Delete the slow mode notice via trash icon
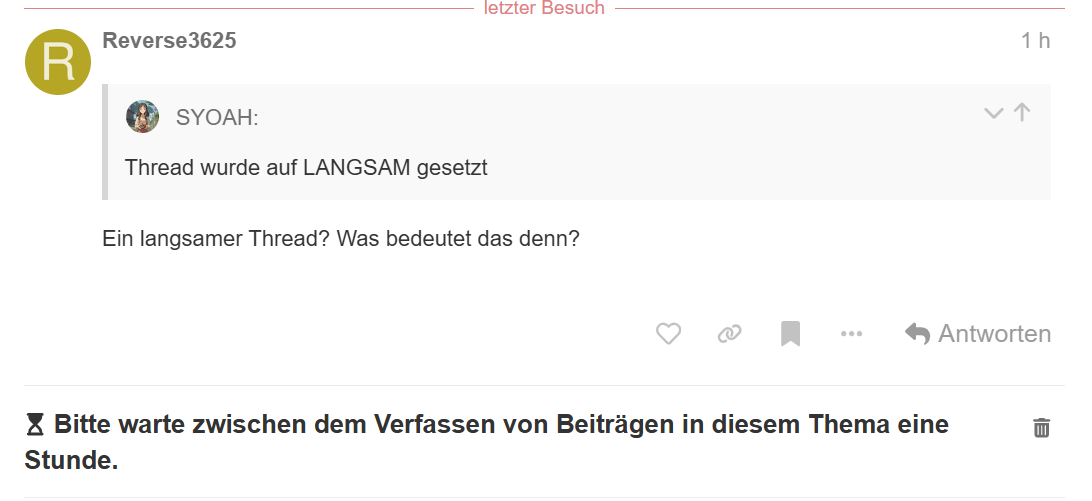 point(1041,428)
